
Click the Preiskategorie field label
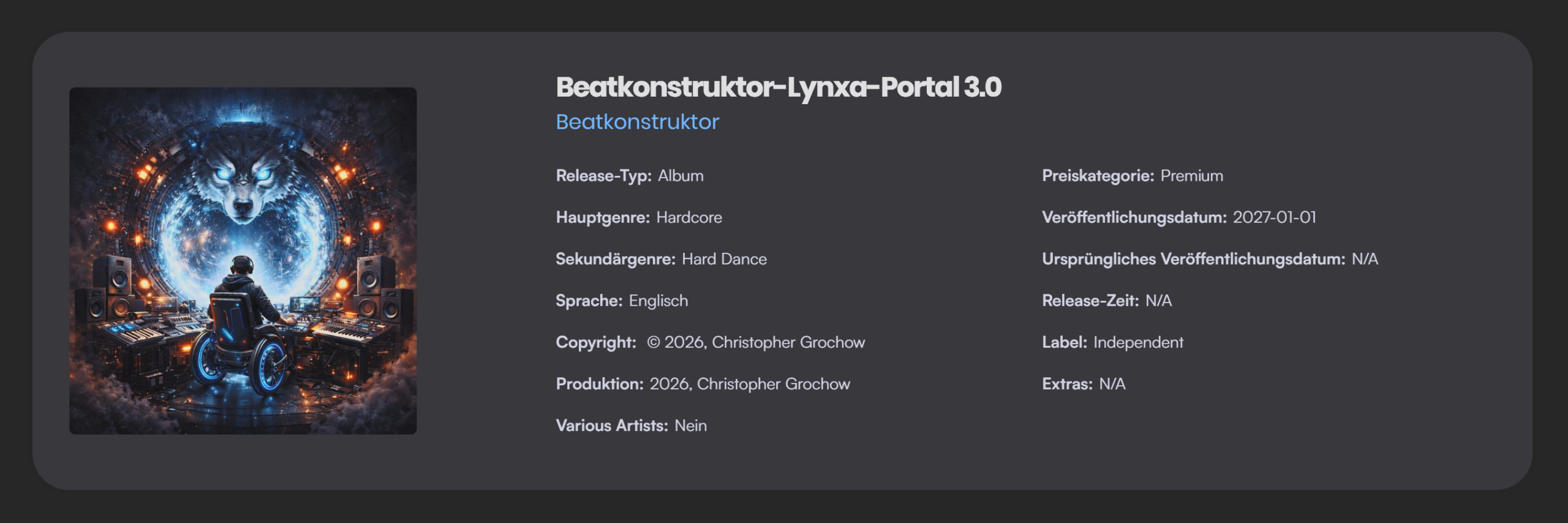1098,176
